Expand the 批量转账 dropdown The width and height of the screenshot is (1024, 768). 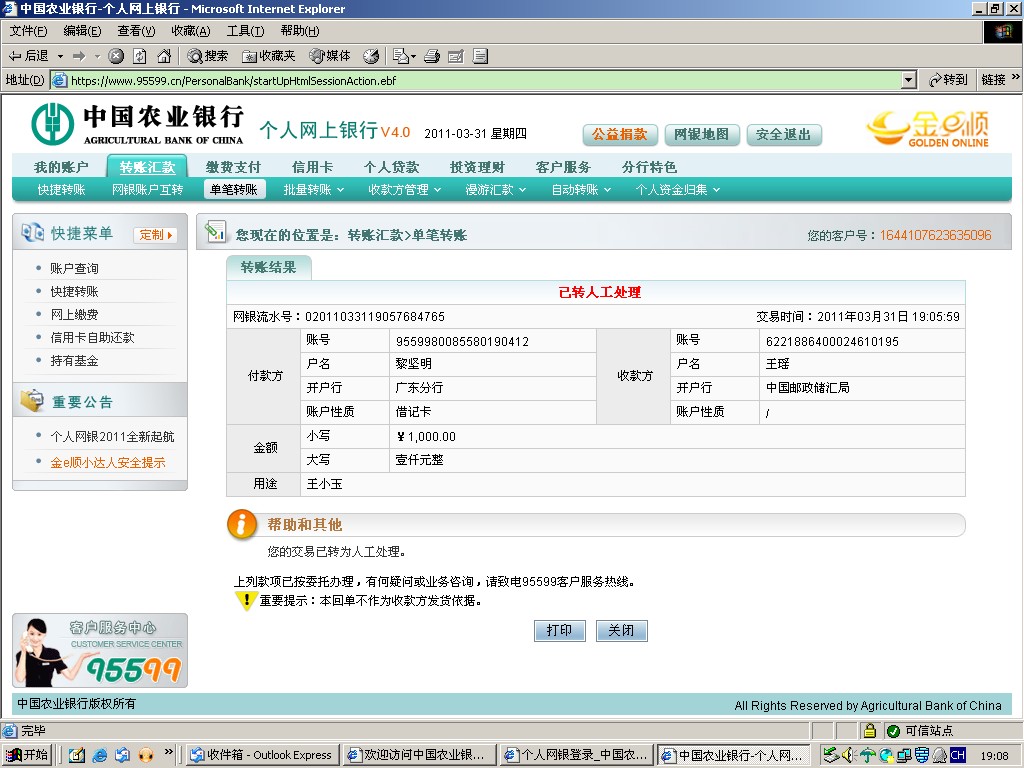point(313,189)
